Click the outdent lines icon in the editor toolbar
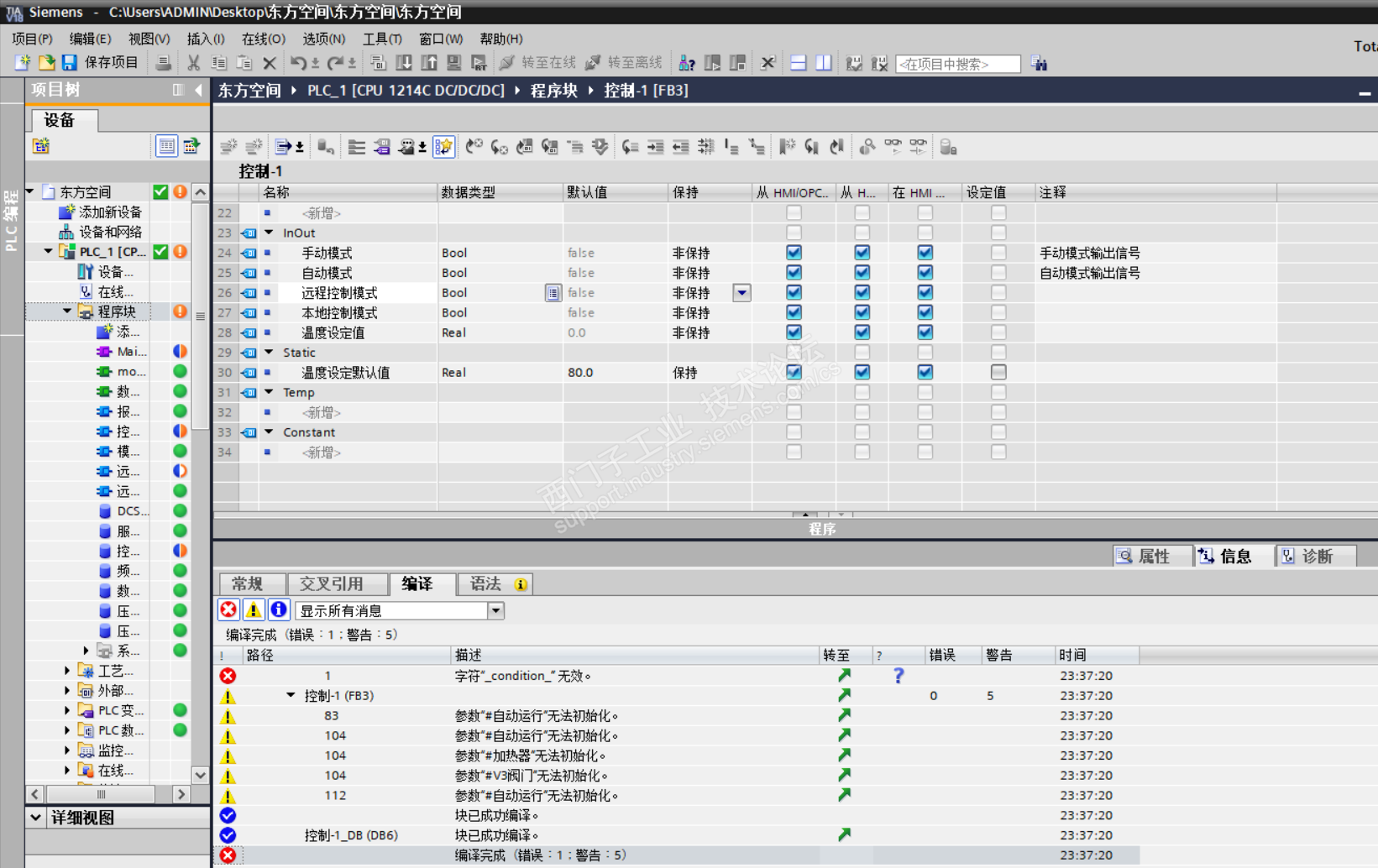The width and height of the screenshot is (1378, 868). (x=680, y=147)
